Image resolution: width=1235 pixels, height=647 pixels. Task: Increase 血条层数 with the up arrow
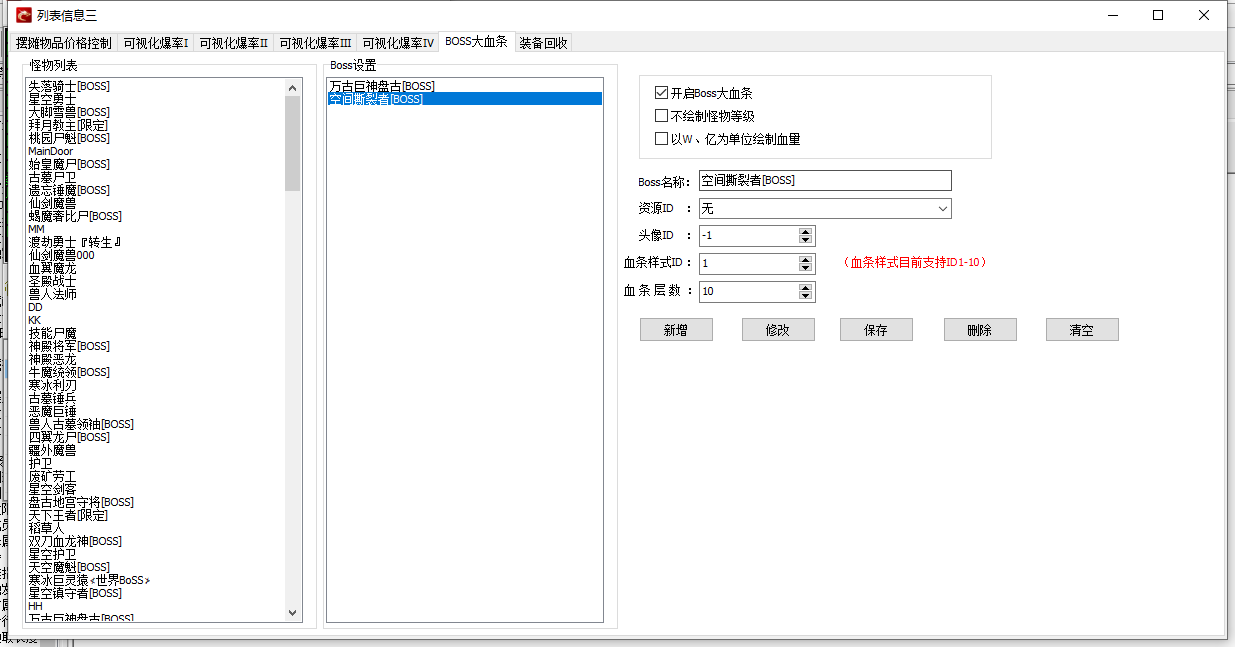tap(806, 287)
